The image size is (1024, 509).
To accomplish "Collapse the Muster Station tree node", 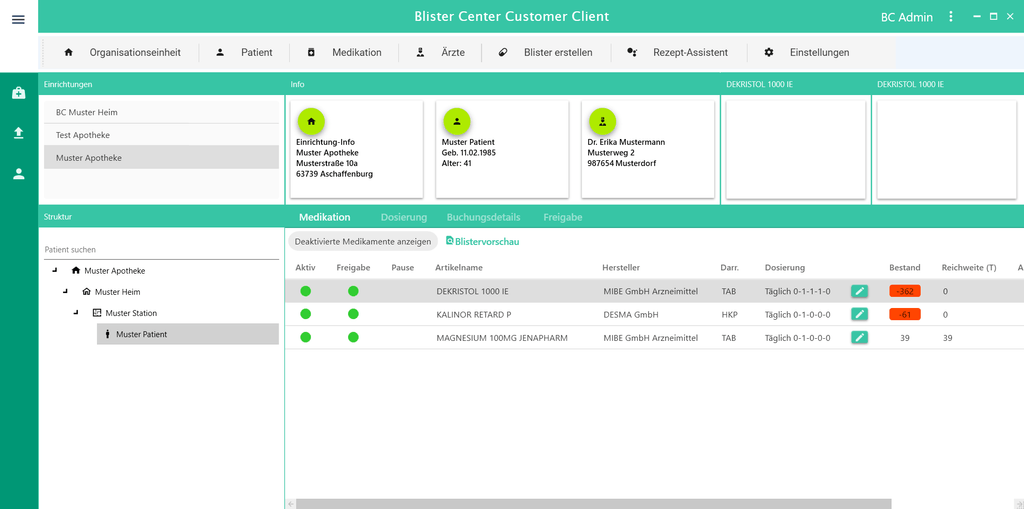I will [76, 312].
